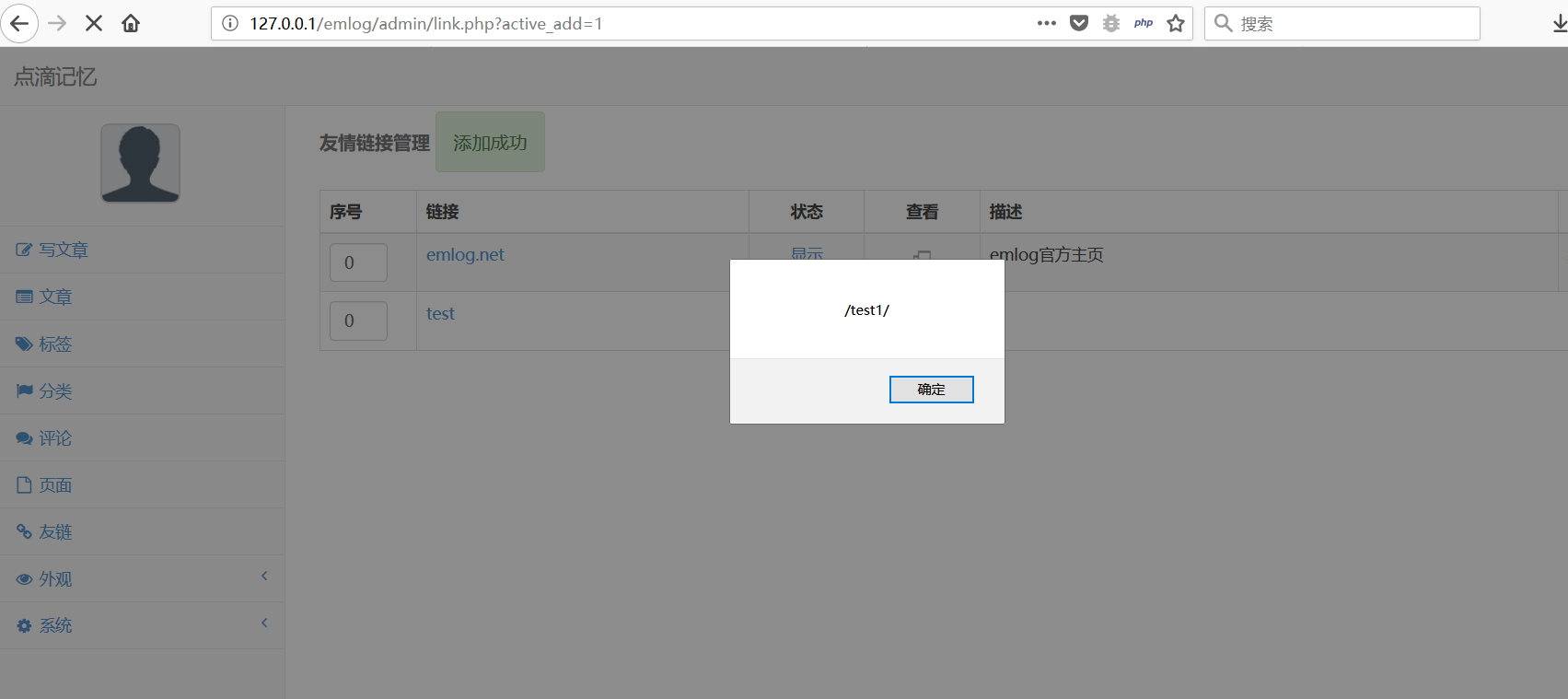Click the bug extension icon
The height and width of the screenshot is (699, 1568).
coord(1111,23)
